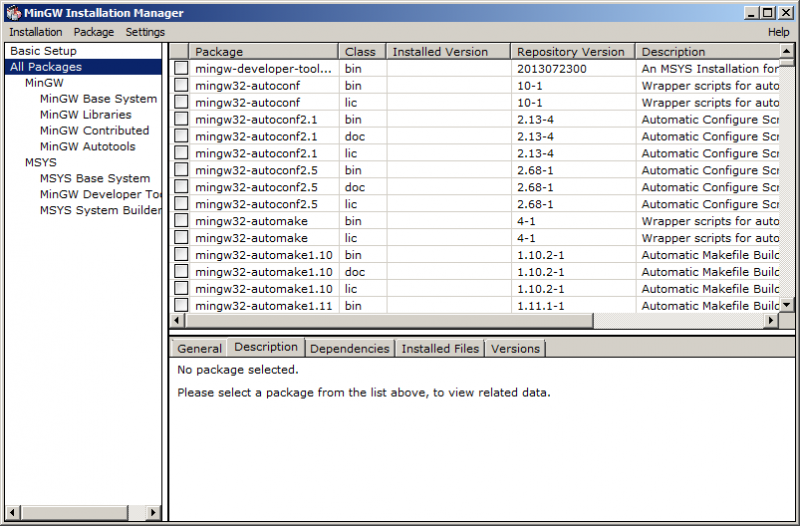800x526 pixels.
Task: Click sidebar horizontal scroll-left arrow
Action: 13,512
